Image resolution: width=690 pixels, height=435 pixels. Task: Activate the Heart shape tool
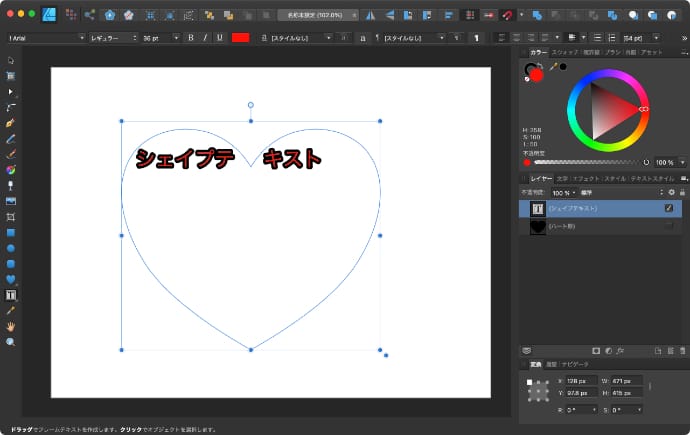(x=11, y=279)
